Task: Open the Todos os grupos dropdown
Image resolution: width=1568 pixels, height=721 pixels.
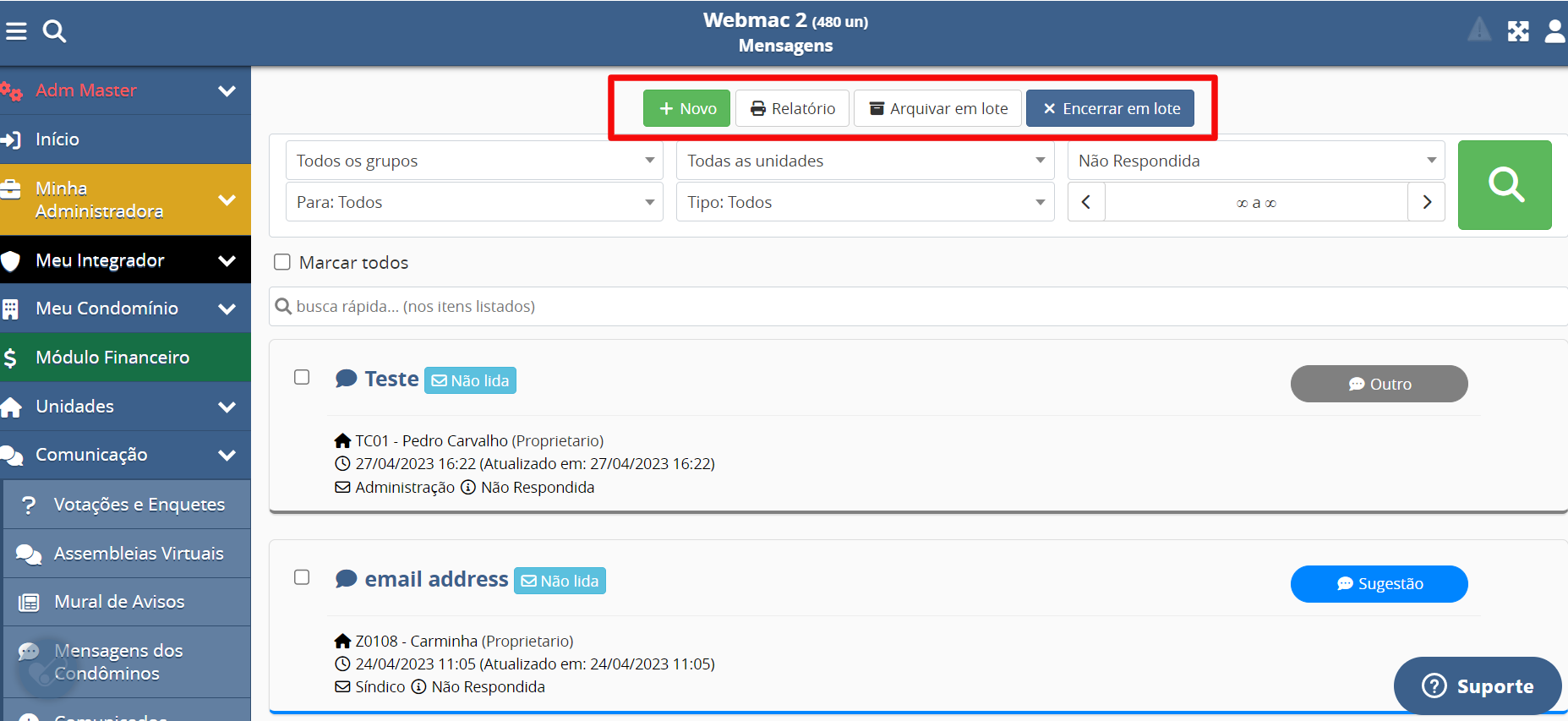Action: click(x=474, y=161)
